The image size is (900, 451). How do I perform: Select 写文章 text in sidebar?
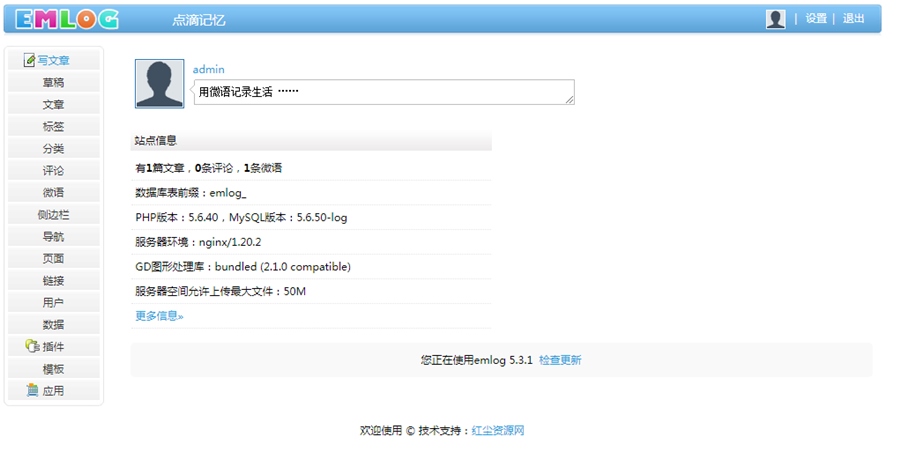pos(53,60)
